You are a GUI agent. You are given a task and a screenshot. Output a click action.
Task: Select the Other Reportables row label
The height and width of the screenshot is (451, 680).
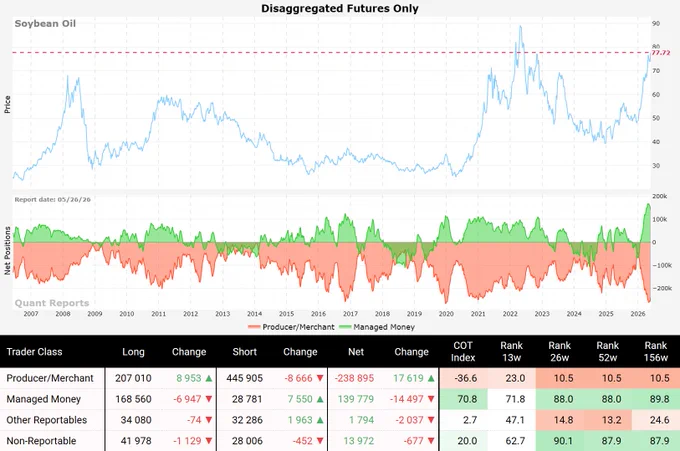pos(46,420)
